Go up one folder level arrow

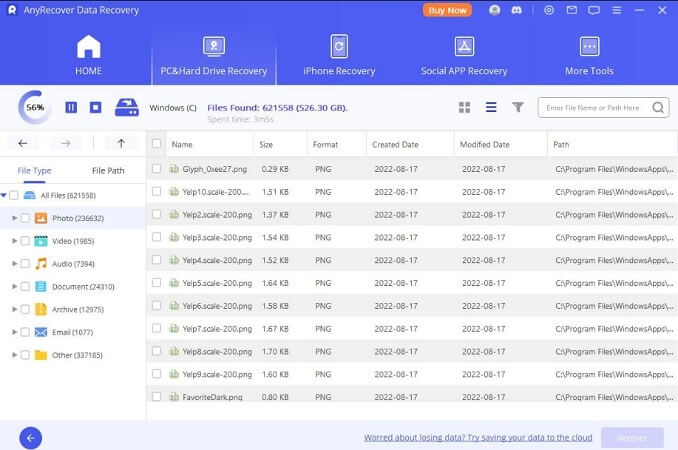click(x=121, y=143)
